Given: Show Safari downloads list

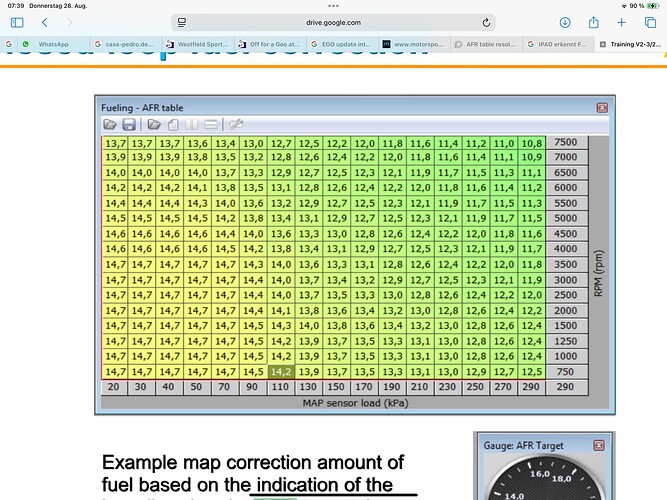Looking at the screenshot, I should (x=565, y=23).
